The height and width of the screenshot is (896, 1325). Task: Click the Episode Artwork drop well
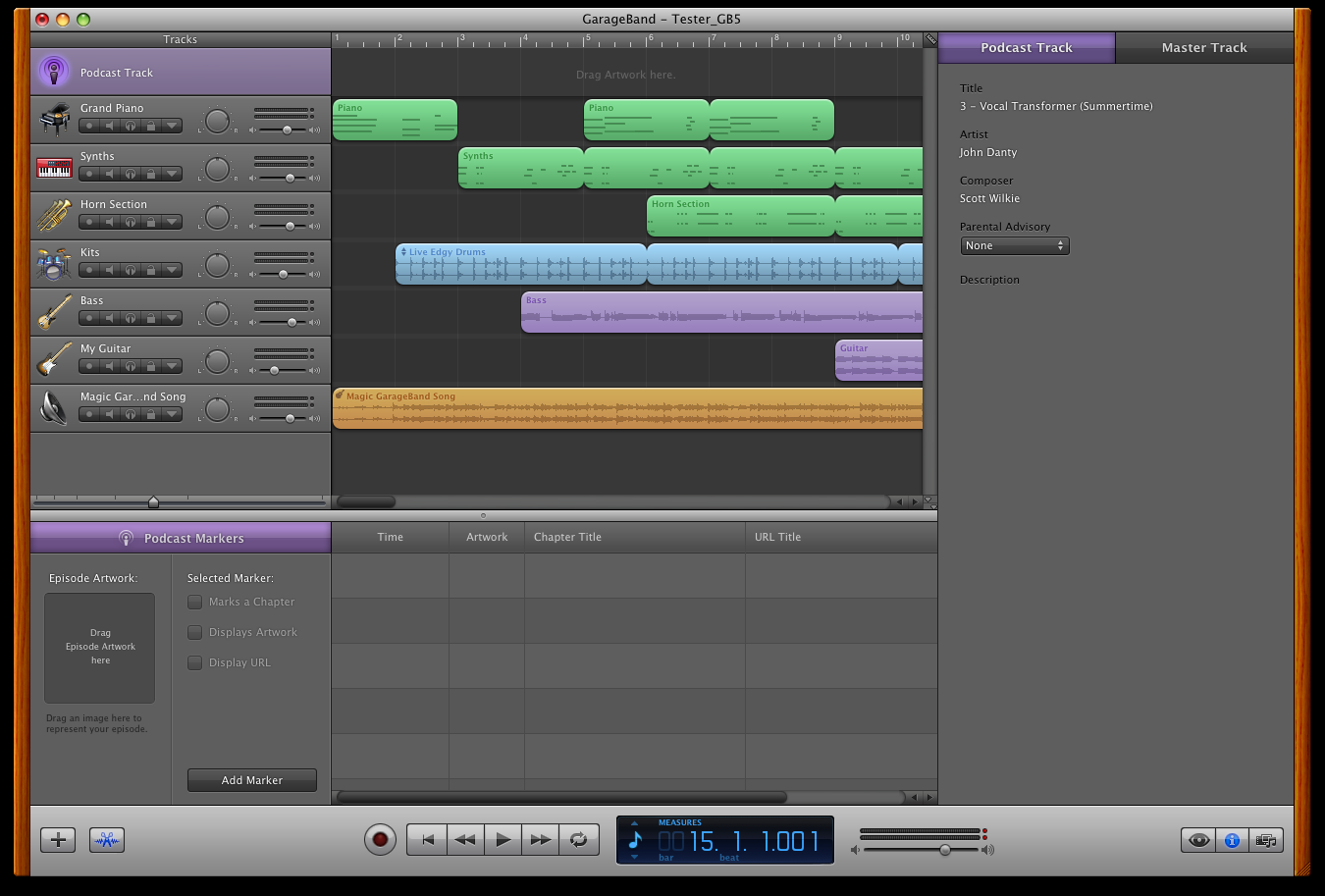[x=99, y=648]
